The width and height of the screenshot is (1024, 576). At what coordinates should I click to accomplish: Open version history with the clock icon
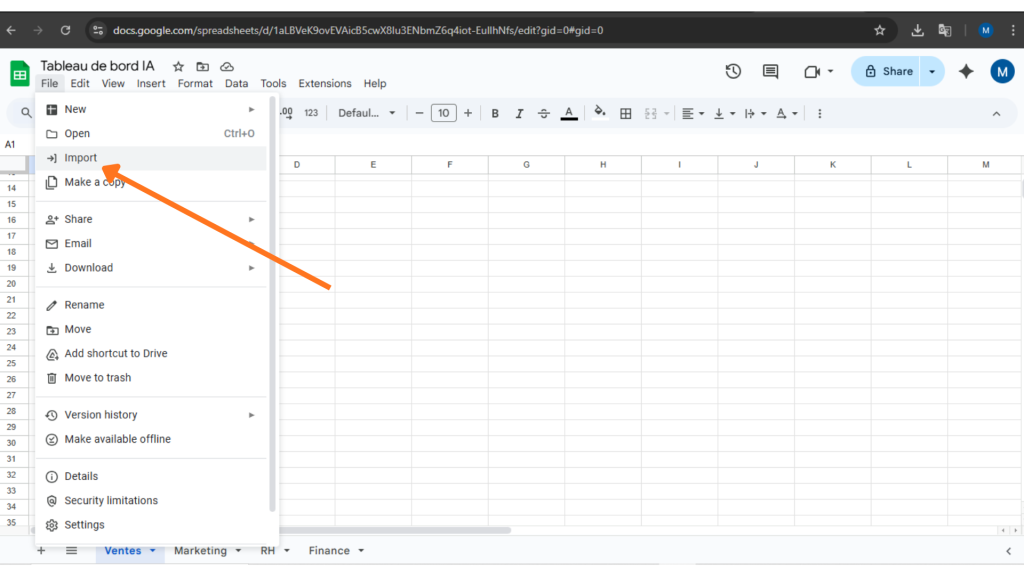click(x=733, y=71)
